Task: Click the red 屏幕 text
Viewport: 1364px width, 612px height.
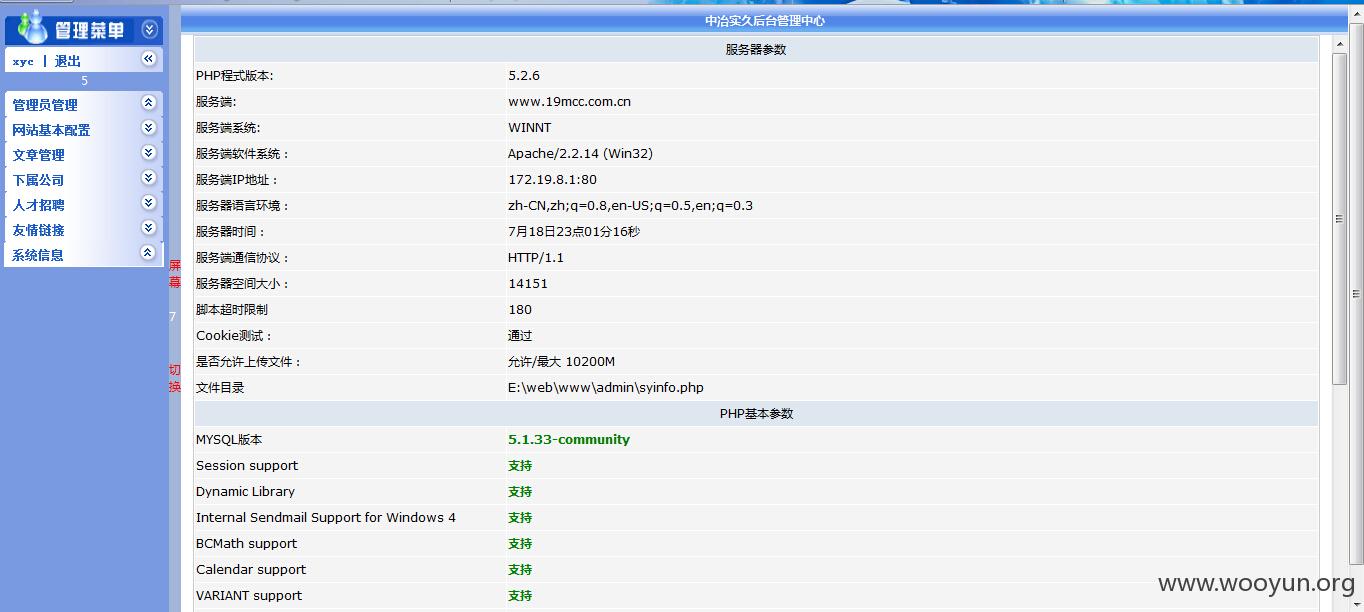Action: tap(175, 274)
